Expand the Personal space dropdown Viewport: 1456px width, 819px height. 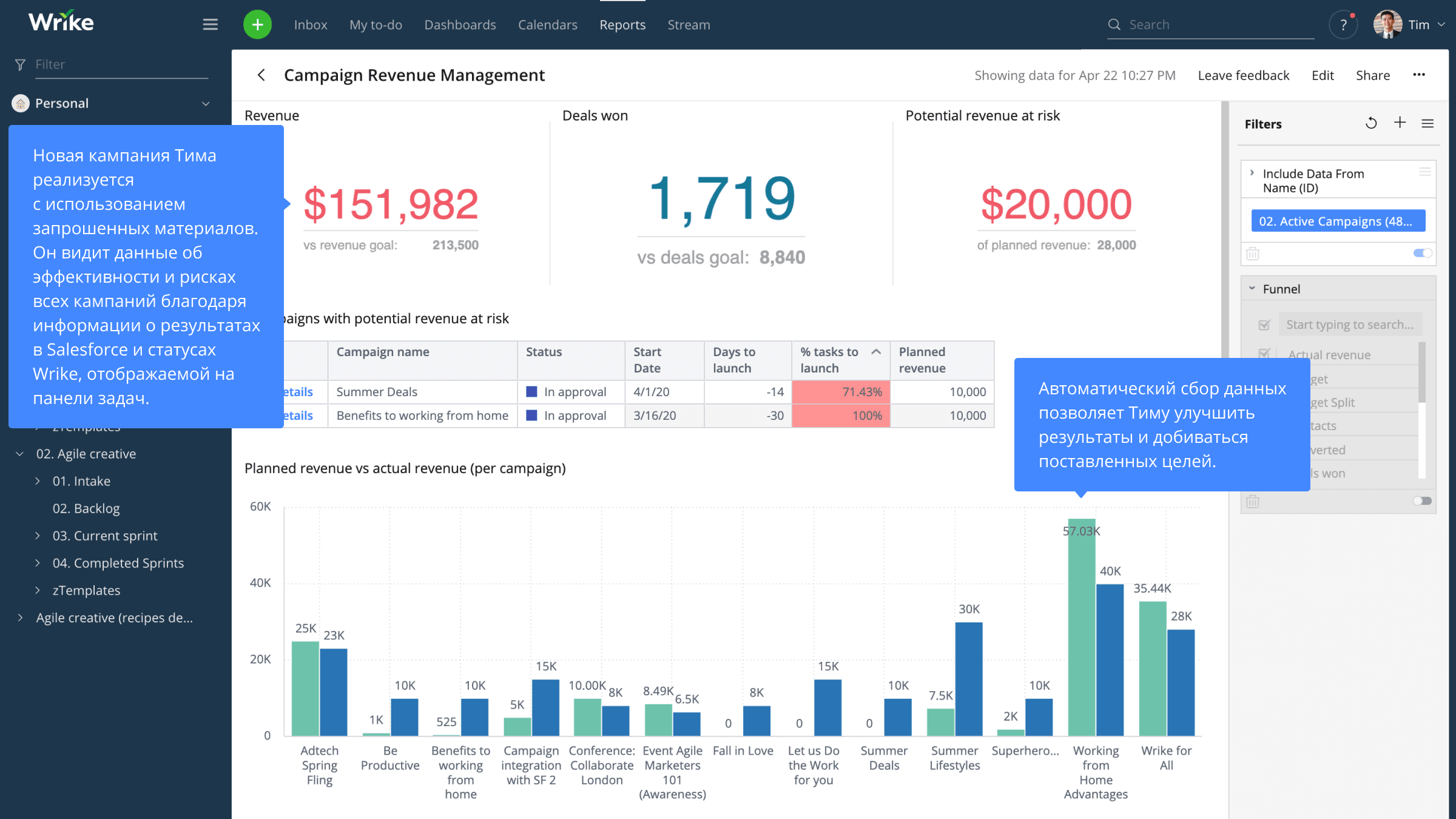pyautogui.click(x=206, y=104)
